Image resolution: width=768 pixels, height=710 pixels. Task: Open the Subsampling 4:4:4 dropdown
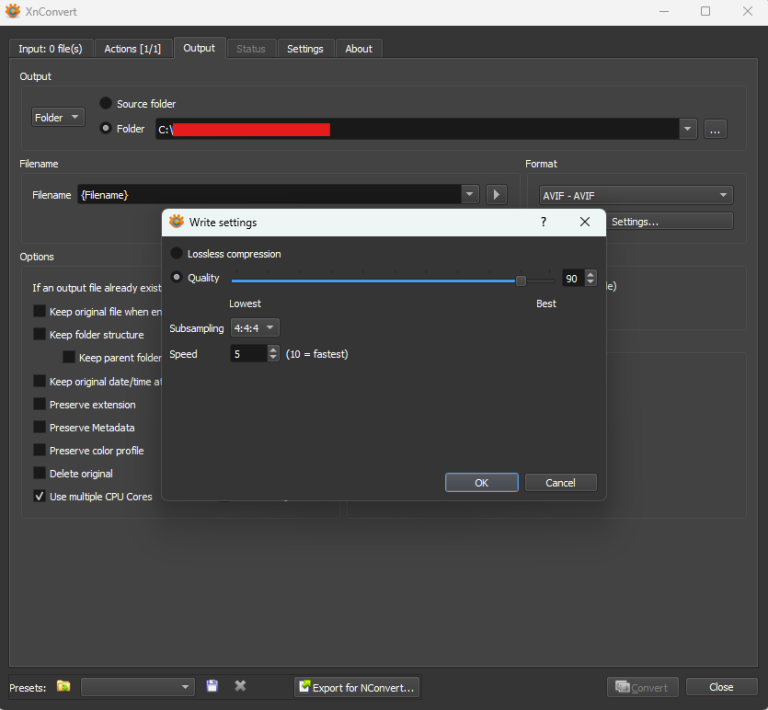pyautogui.click(x=255, y=328)
